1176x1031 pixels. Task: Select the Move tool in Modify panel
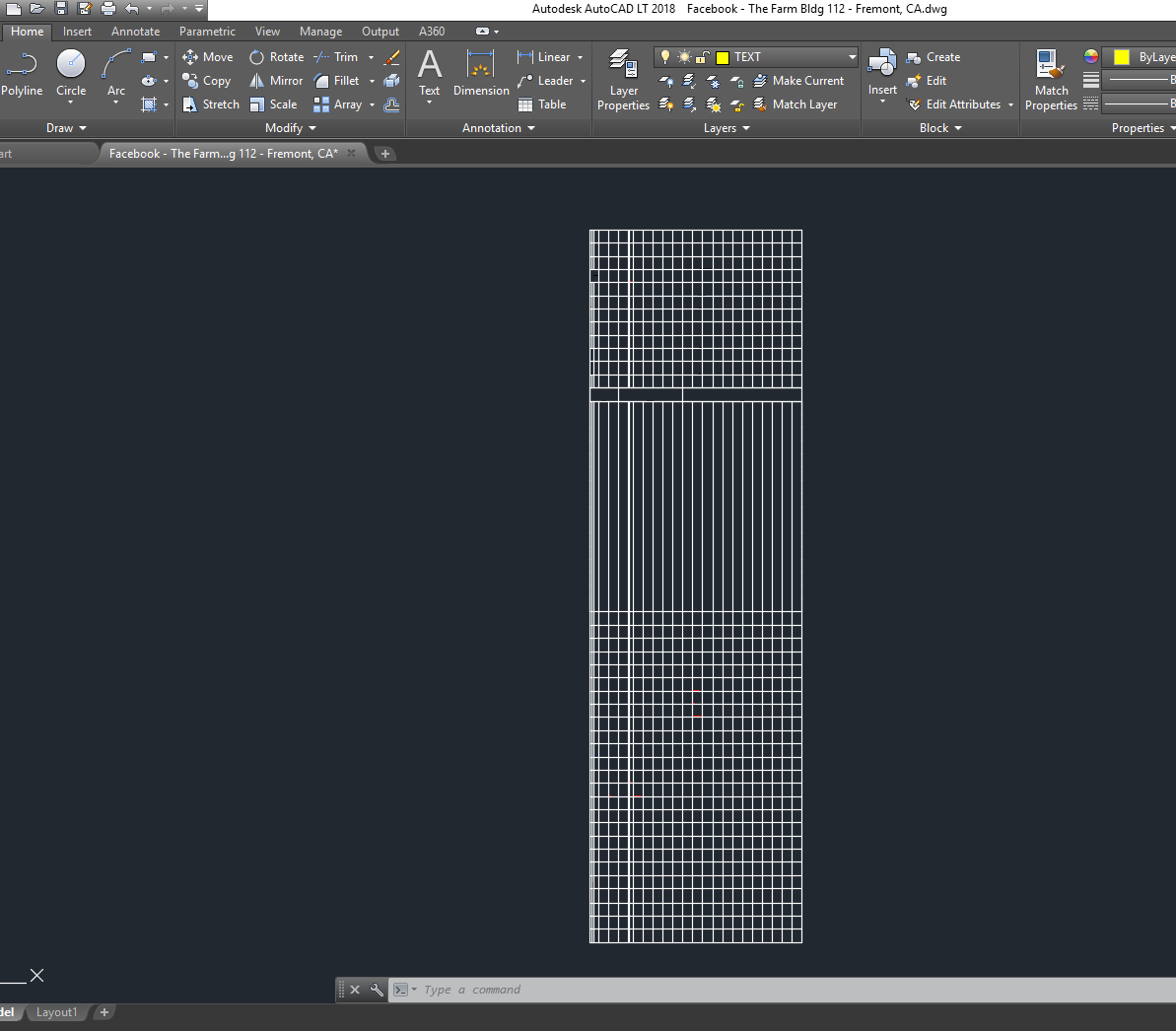(207, 56)
